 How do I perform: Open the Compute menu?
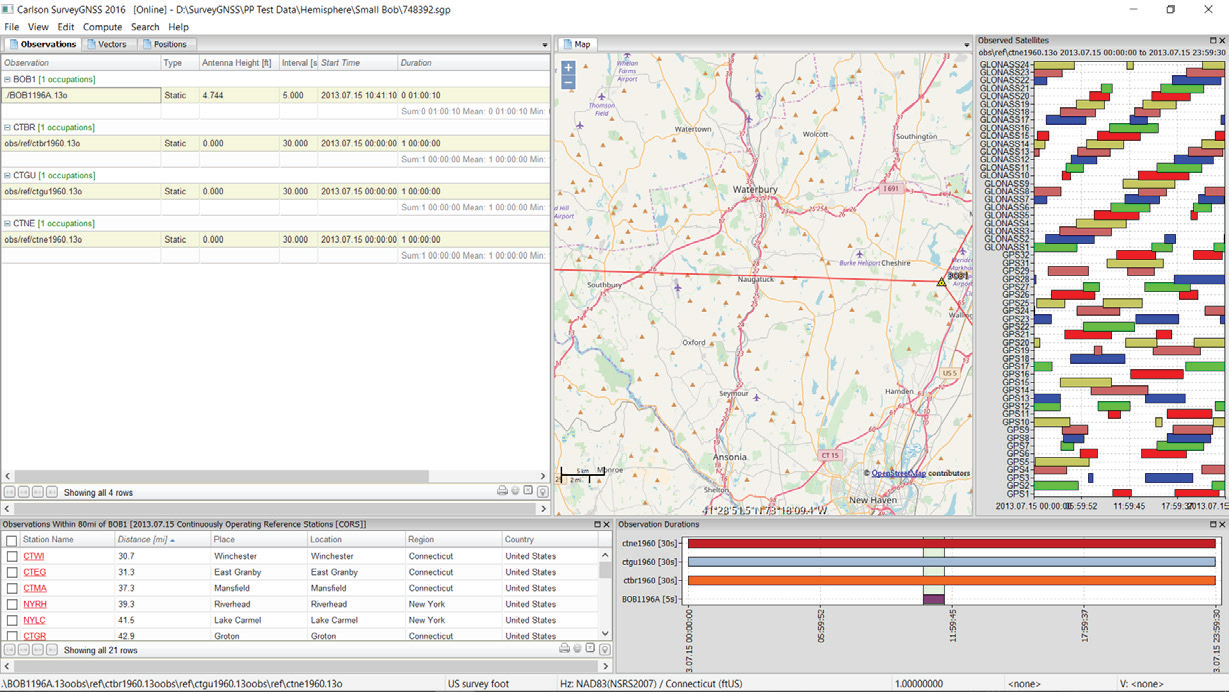point(102,27)
